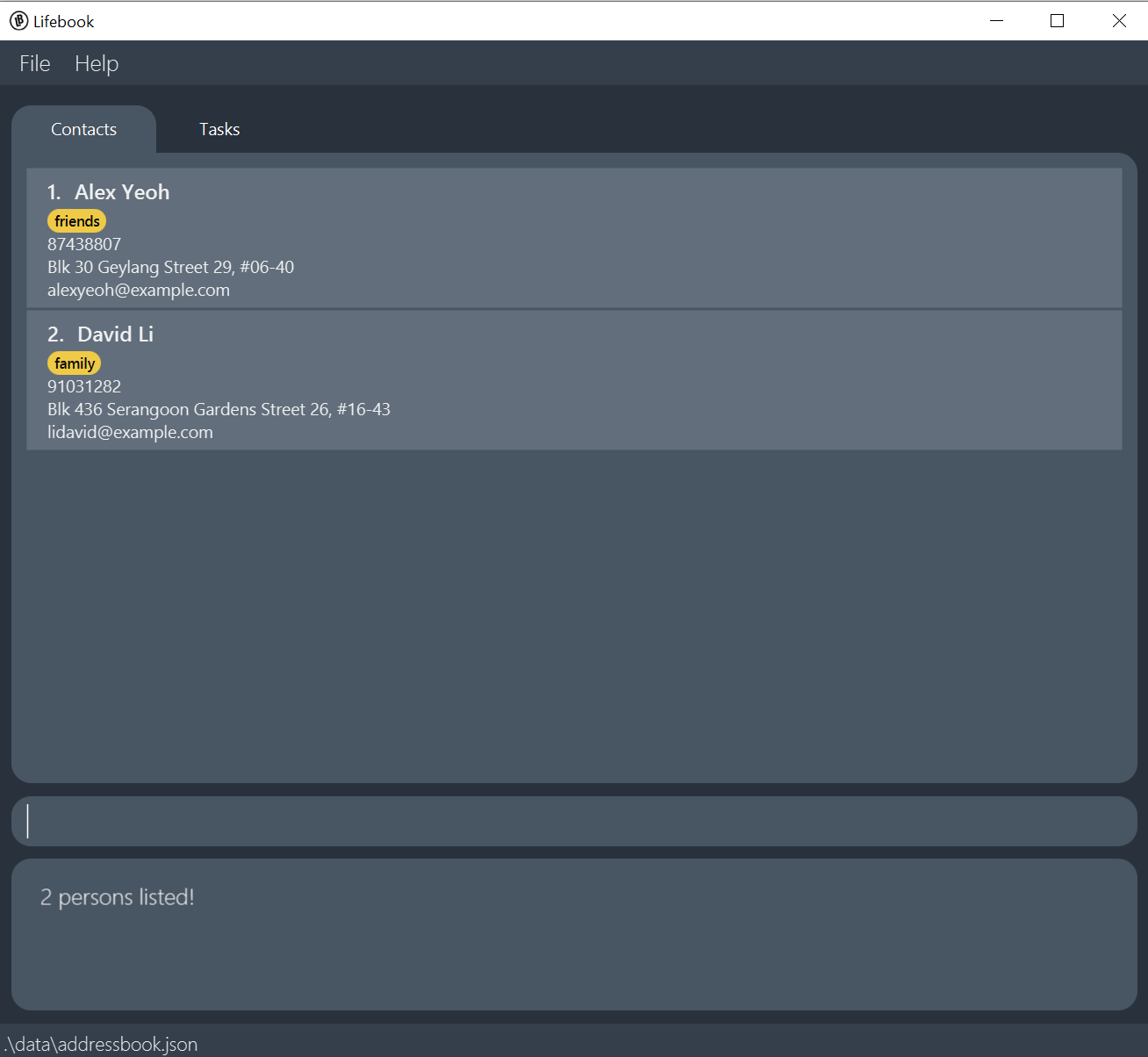Open the Help menu
Screen dimensions: 1148x1057
(97, 64)
